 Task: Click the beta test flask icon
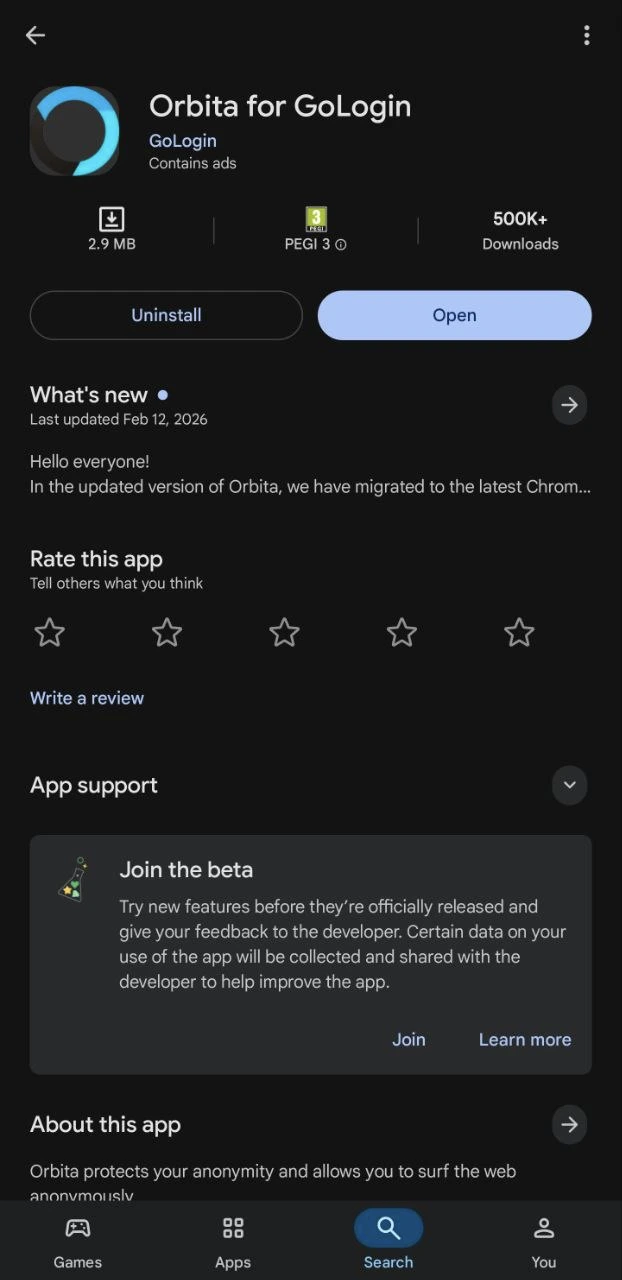coord(73,881)
